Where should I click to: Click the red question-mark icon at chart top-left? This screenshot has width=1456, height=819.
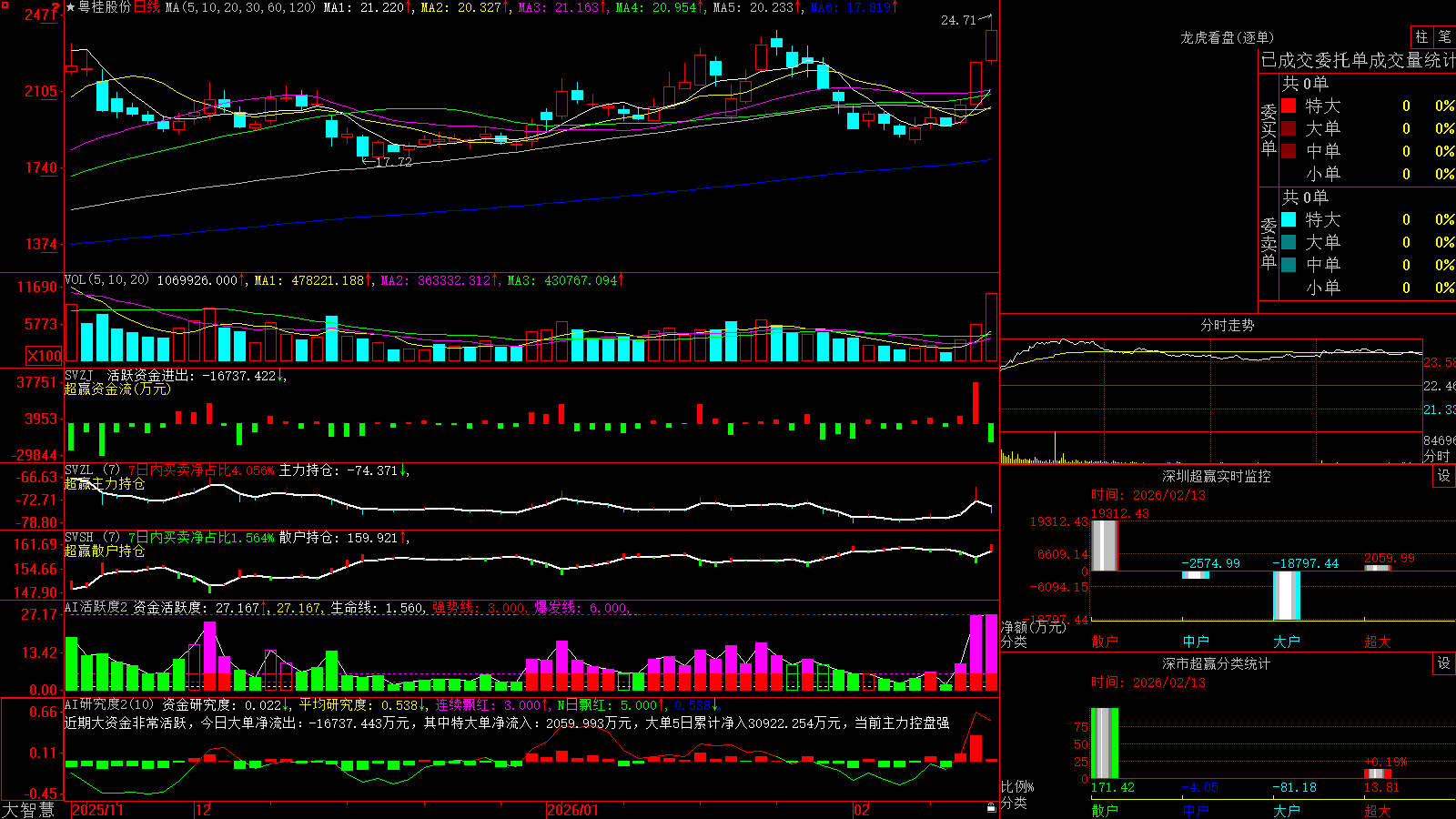[55, 8]
